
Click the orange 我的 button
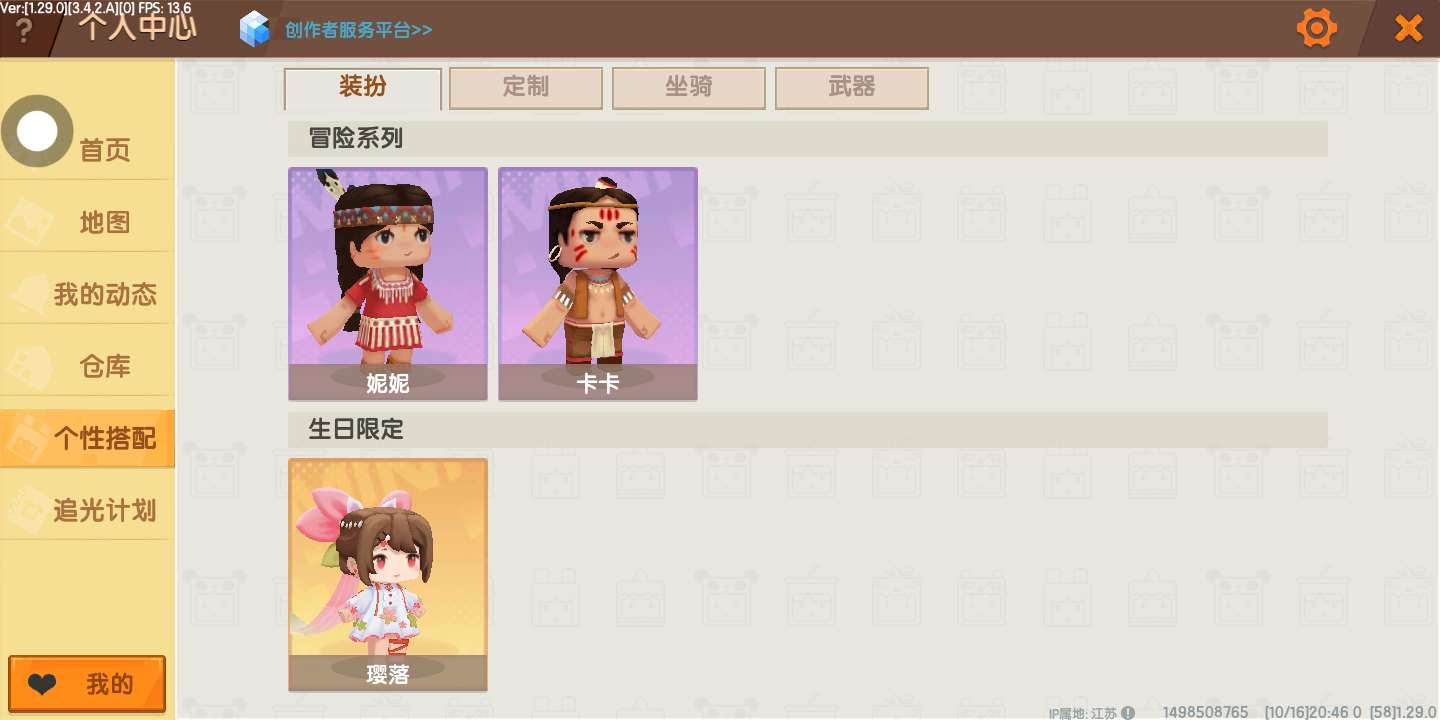tap(87, 684)
